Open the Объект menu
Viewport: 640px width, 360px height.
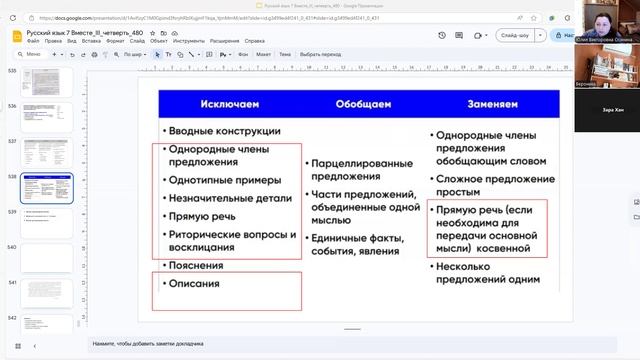(159, 41)
